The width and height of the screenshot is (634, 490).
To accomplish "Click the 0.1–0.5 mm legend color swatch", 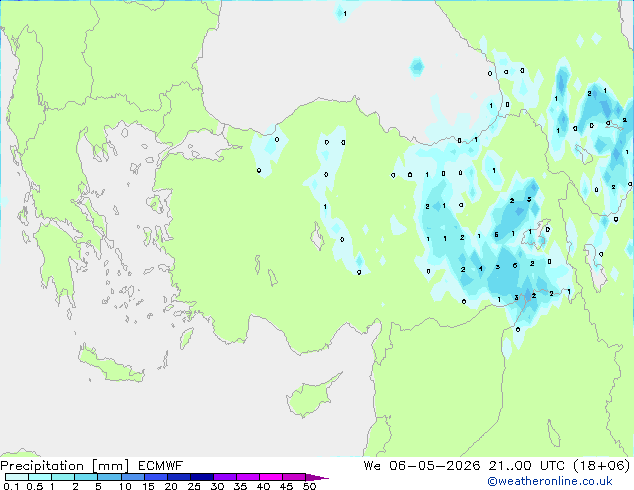I will [x=17, y=477].
